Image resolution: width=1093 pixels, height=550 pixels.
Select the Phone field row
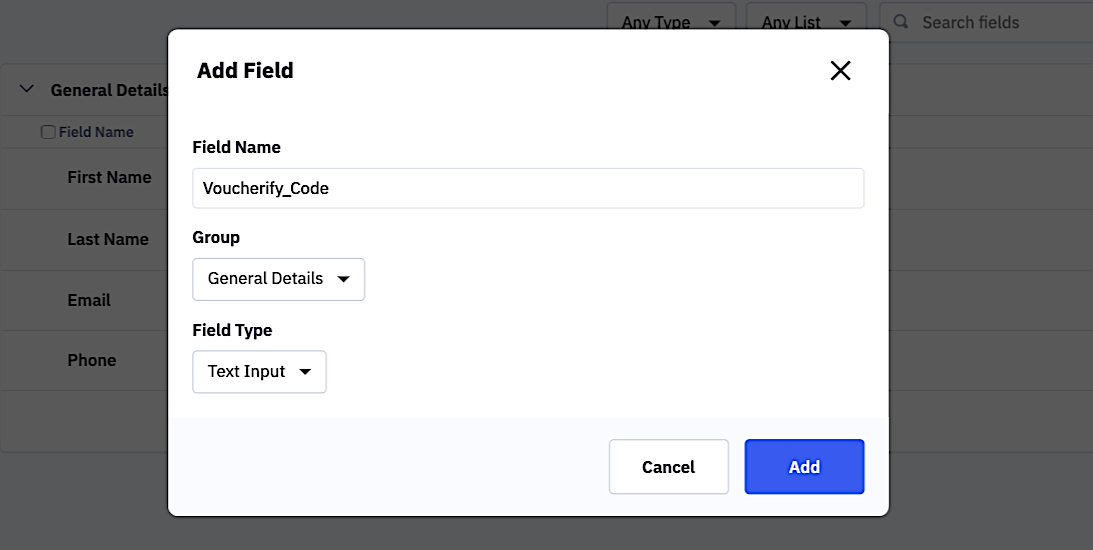92,360
